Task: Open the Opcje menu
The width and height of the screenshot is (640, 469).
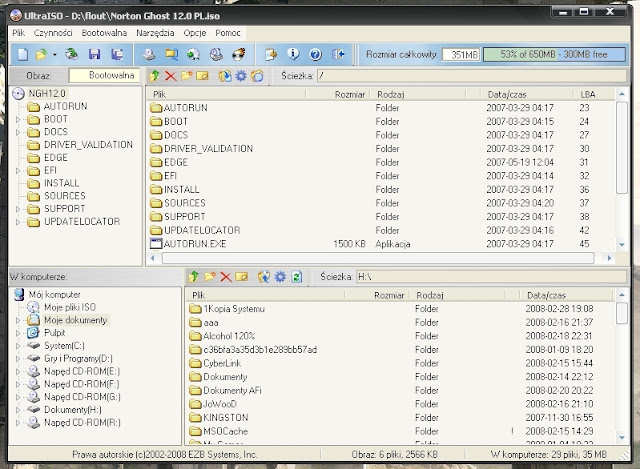Action: point(195,33)
